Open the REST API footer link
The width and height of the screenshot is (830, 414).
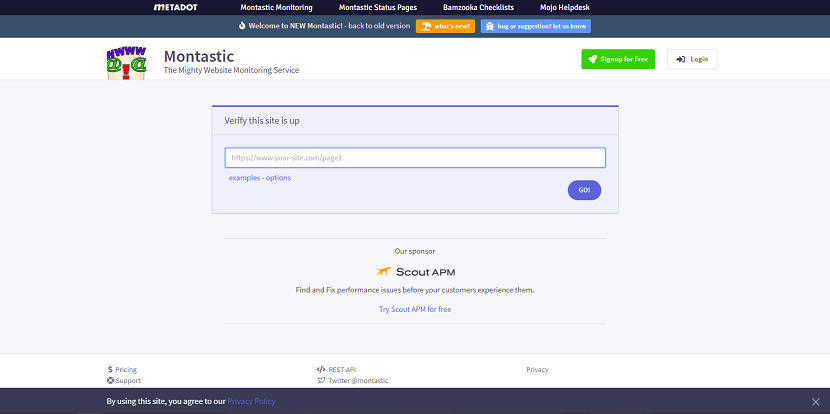[x=336, y=370]
